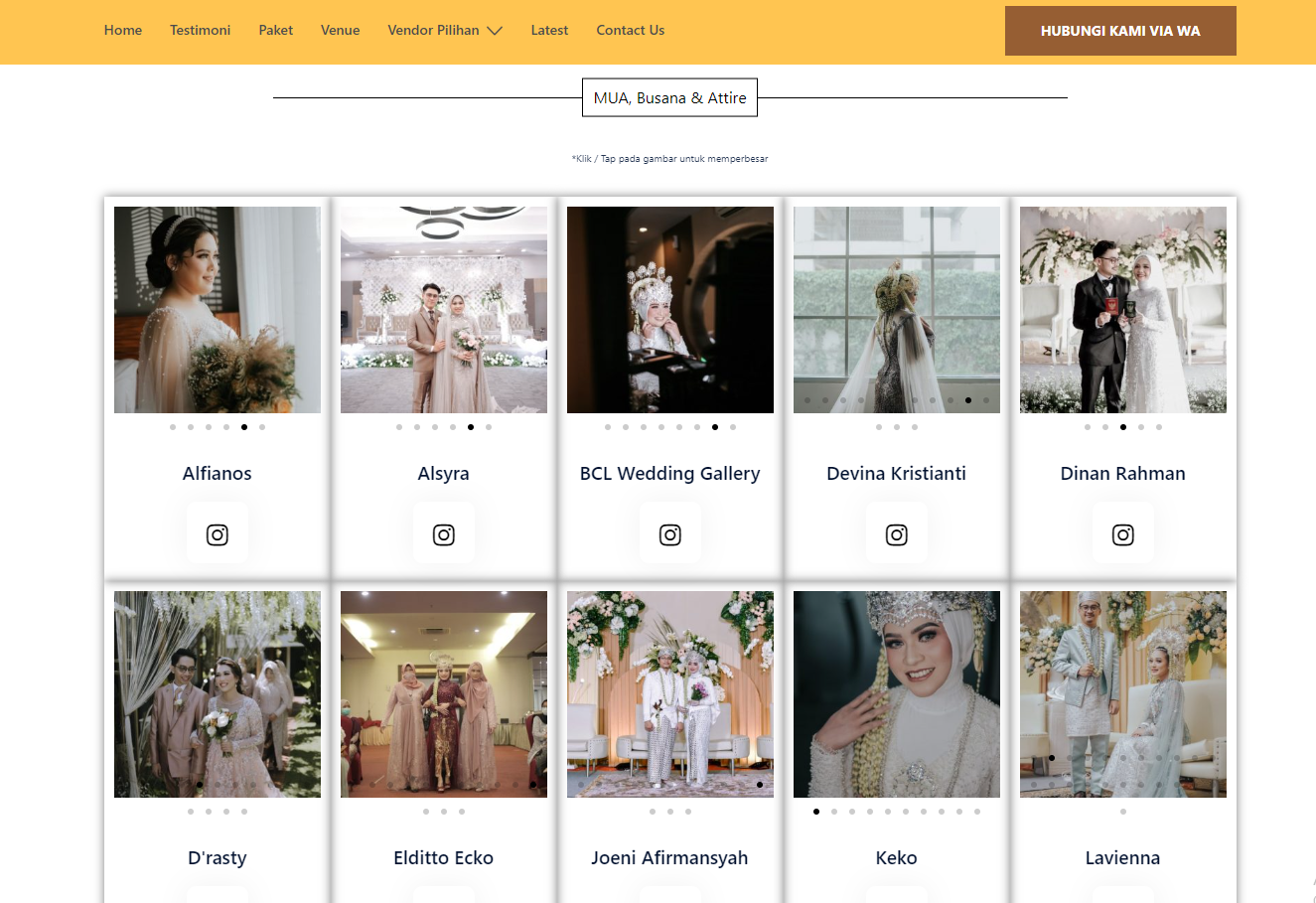
Task: Open Alsyra Instagram icon
Action: [443, 534]
